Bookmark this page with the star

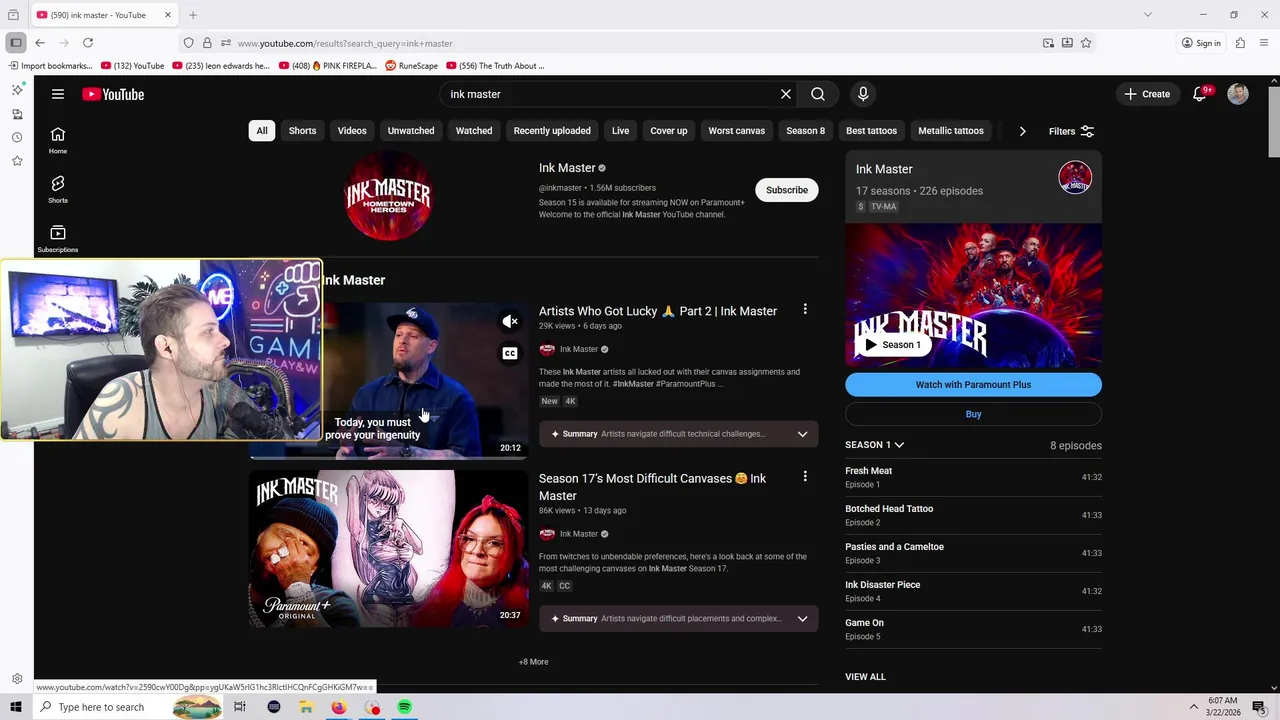(x=1086, y=43)
